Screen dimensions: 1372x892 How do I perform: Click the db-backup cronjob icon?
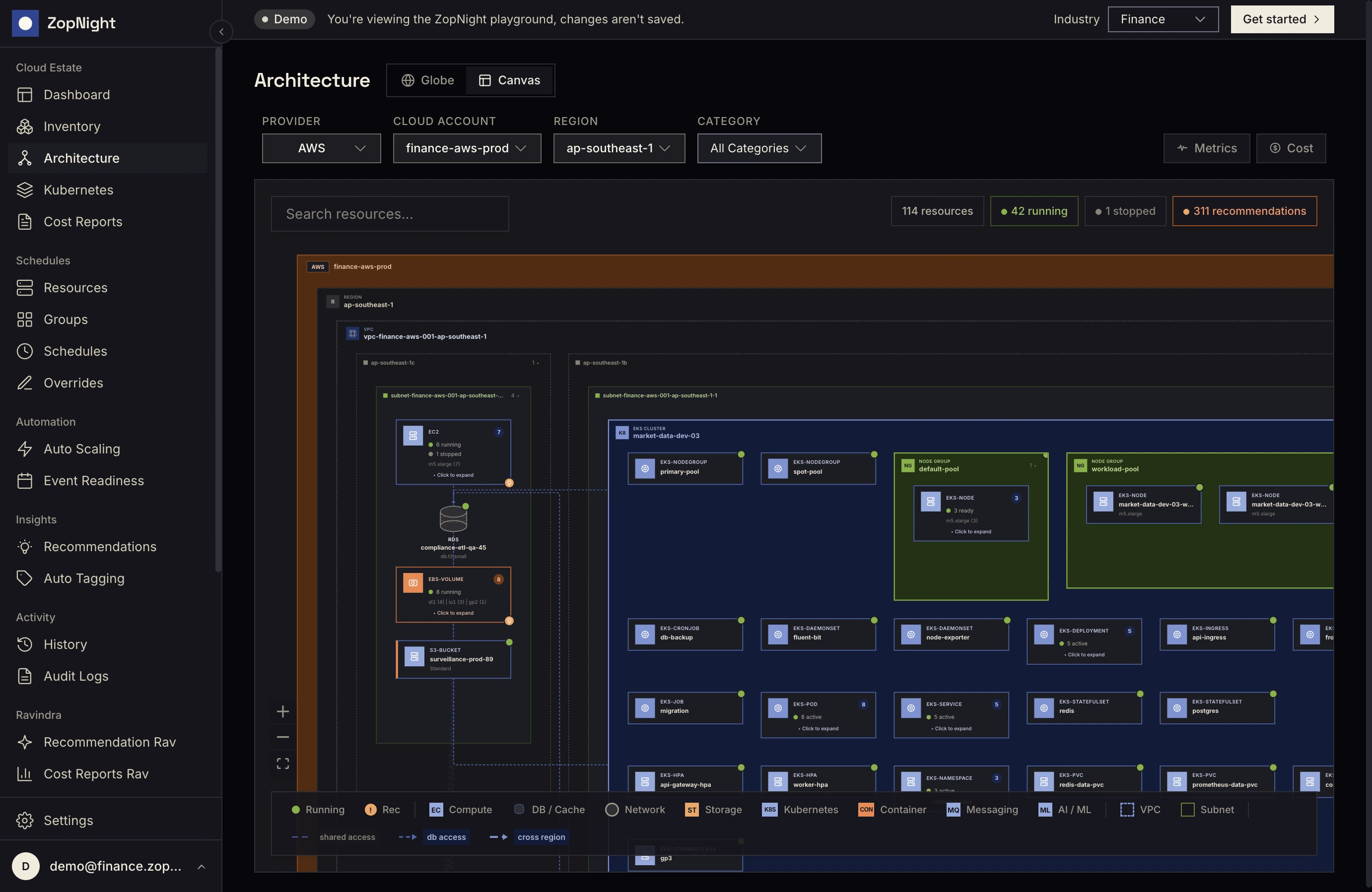pos(644,635)
